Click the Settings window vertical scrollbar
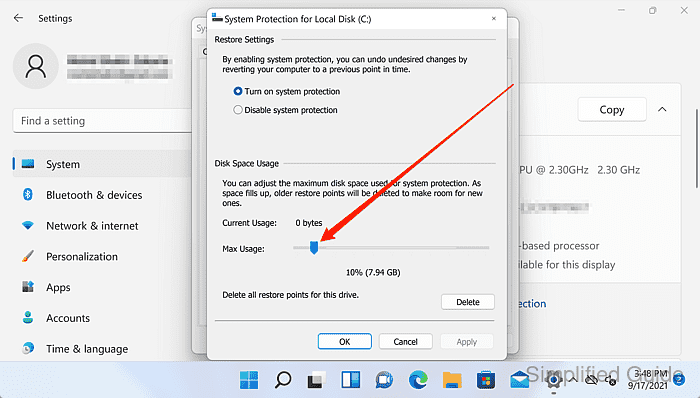This screenshot has height=398, width=700. [x=696, y=148]
